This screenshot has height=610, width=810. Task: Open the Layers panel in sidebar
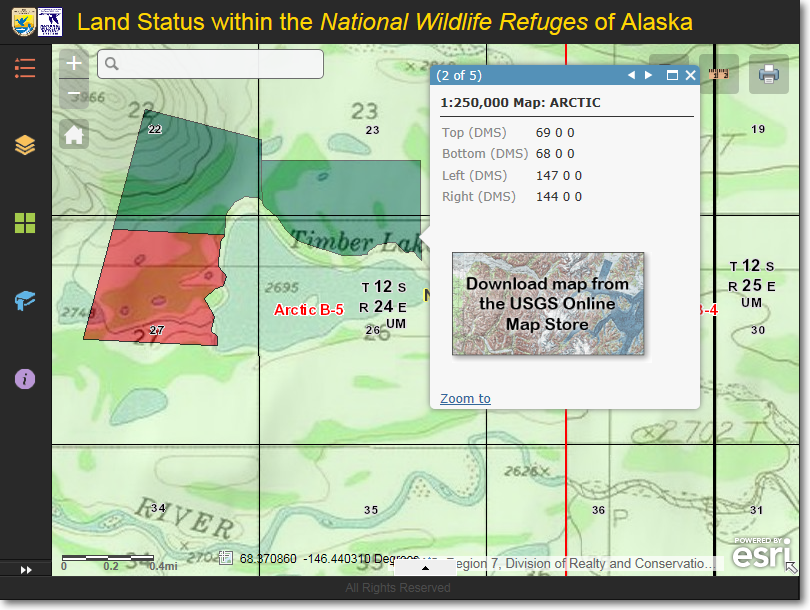pos(25,146)
